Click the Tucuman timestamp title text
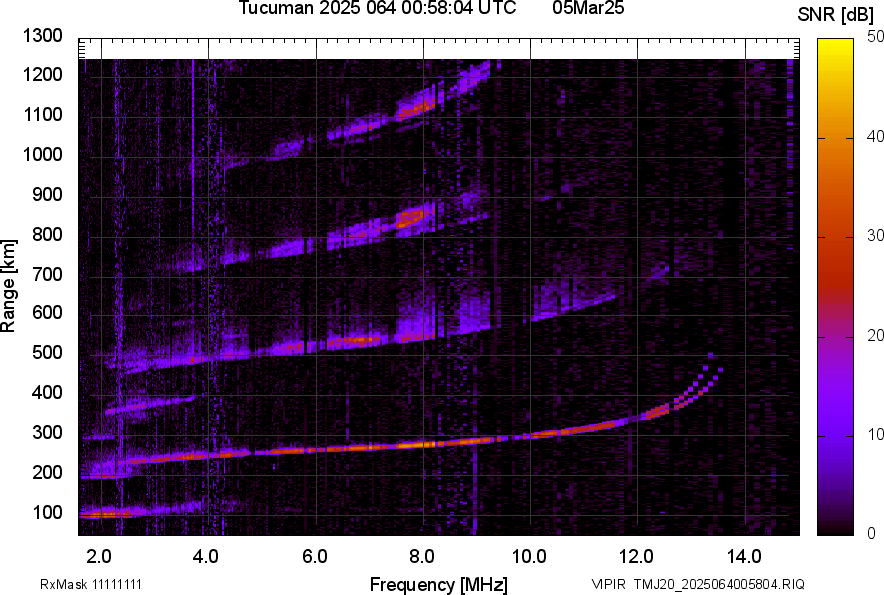This screenshot has height=595, width=884. point(377,9)
